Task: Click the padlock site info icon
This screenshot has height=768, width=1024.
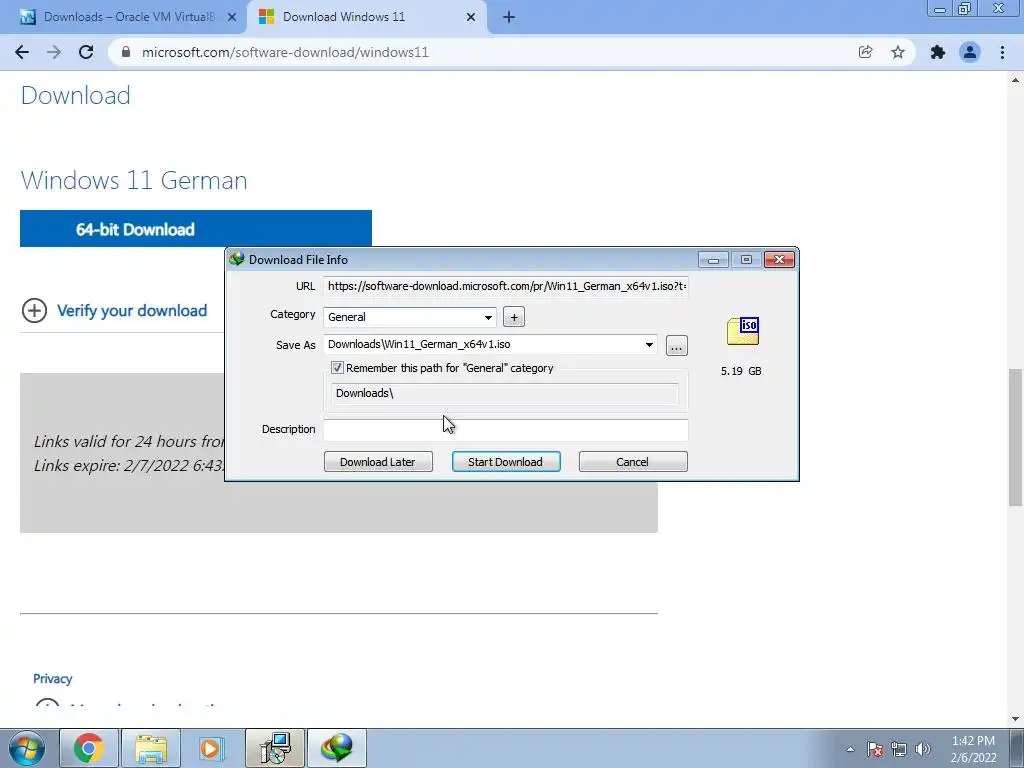Action: 126,52
